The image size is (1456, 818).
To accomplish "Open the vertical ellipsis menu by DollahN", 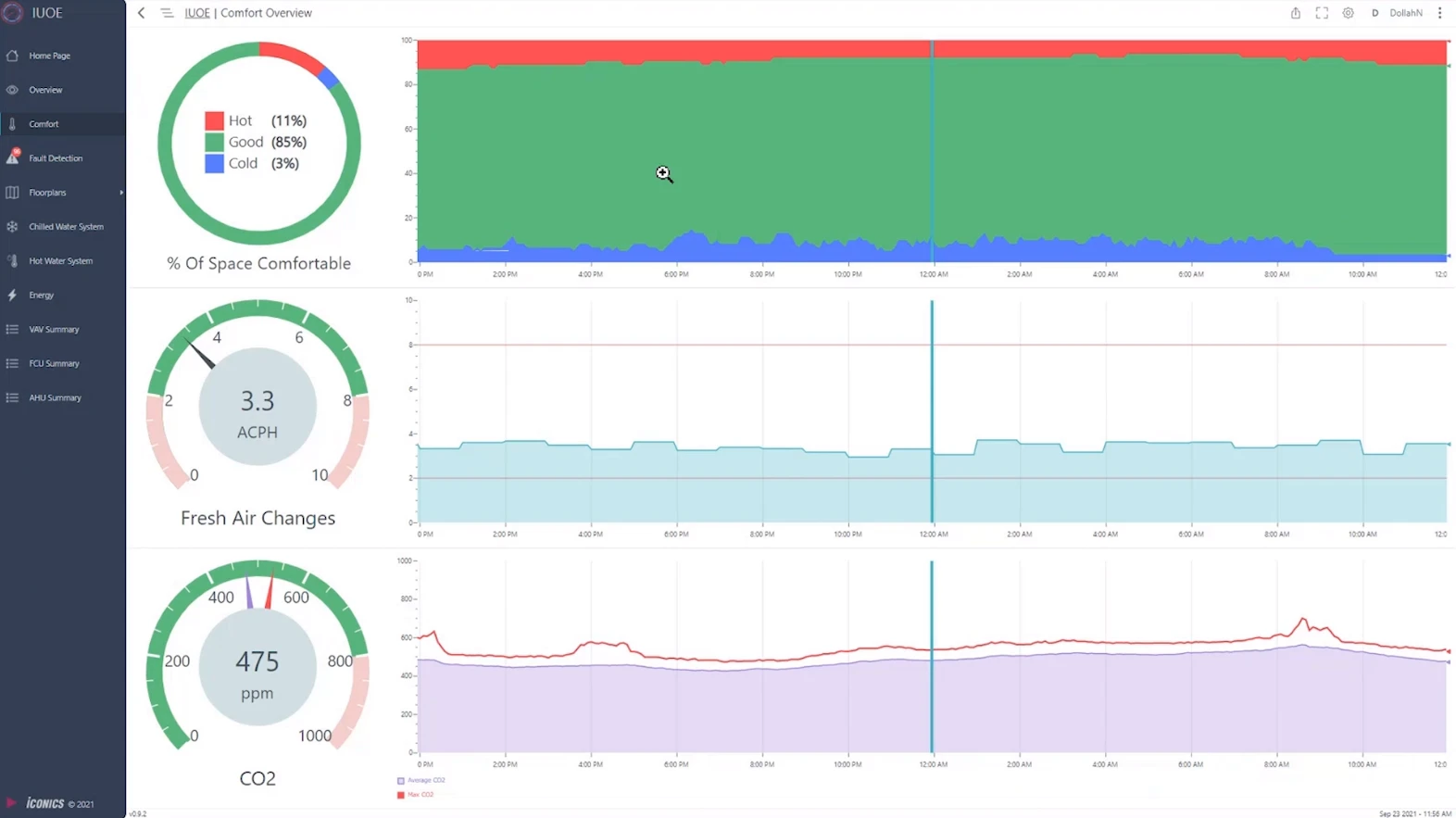I will click(1440, 13).
